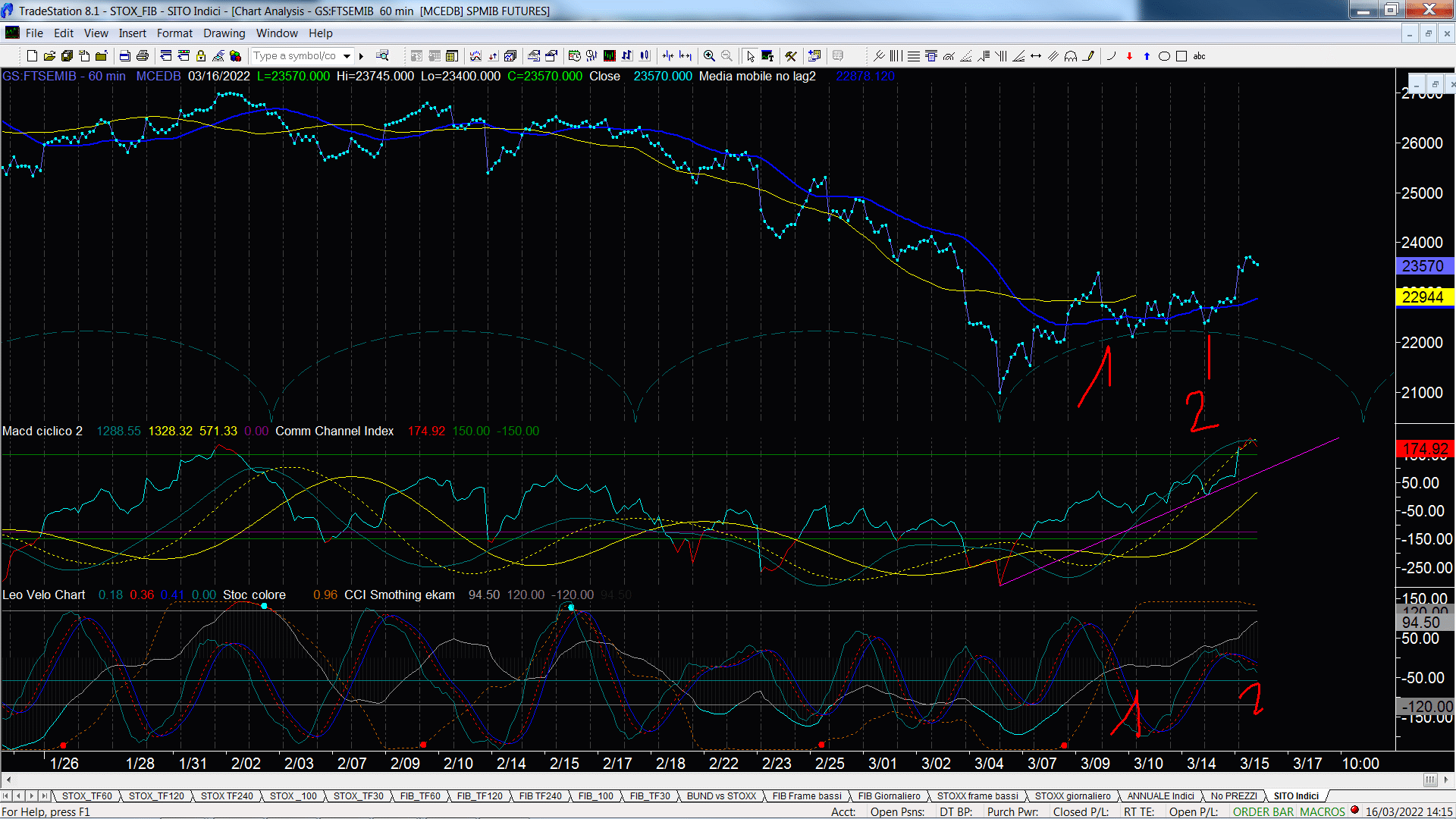Click the horizontal scrollbar left arrow
Image resolution: width=1456 pixels, height=819 pixels.
(8, 780)
